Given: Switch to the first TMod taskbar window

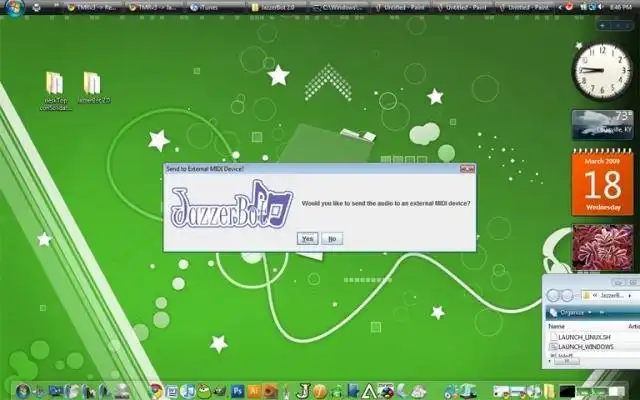Looking at the screenshot, I should pos(91,7).
